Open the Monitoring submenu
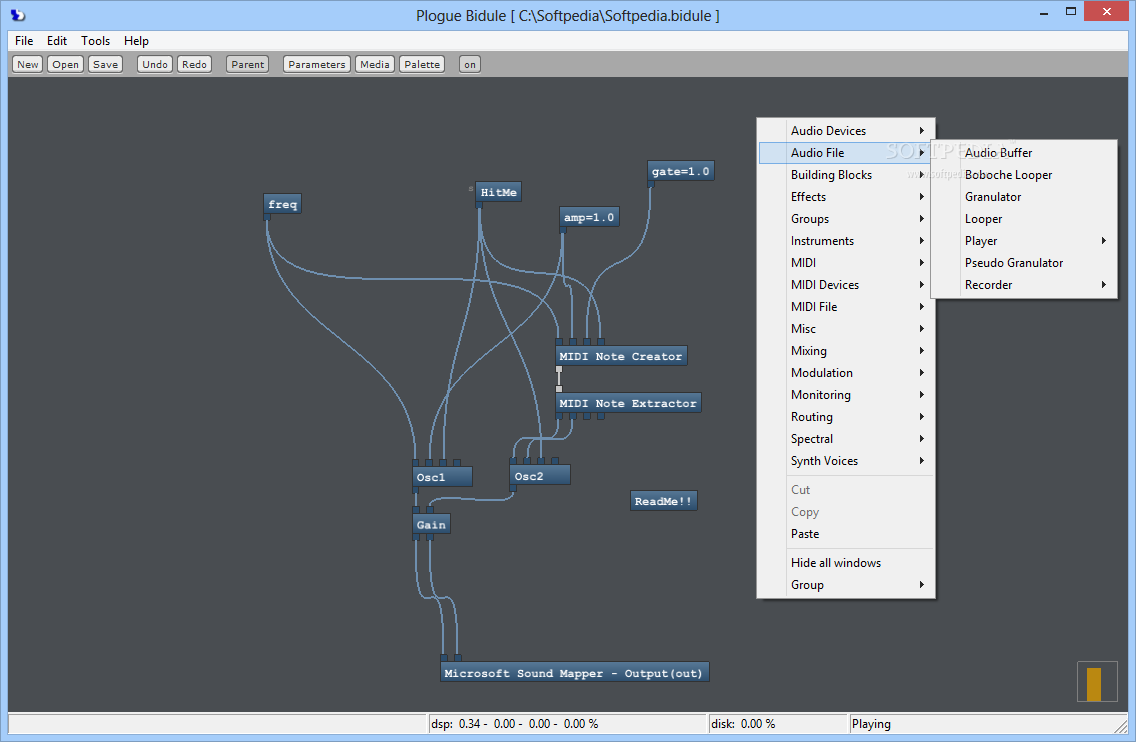This screenshot has height=742, width=1136. click(x=846, y=395)
